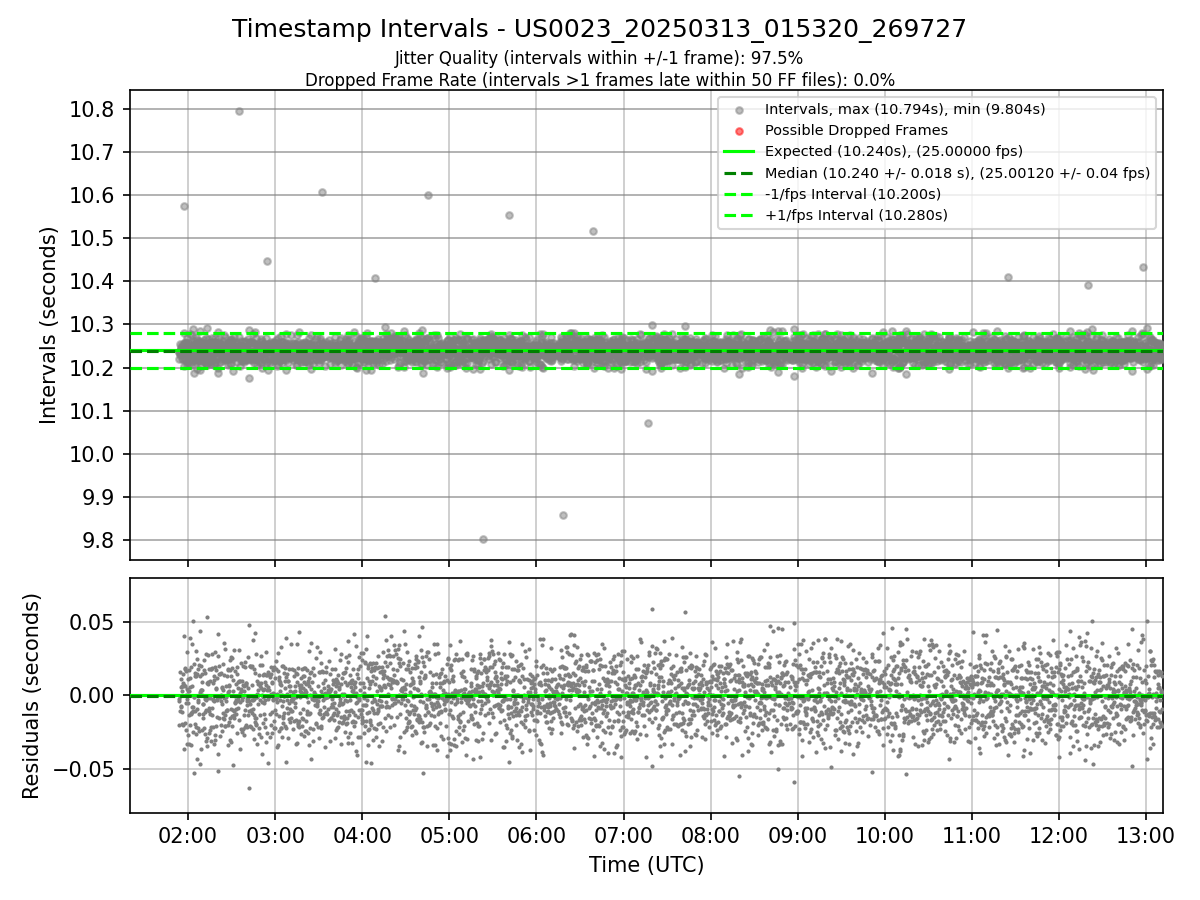This screenshot has width=1200, height=900.
Task: Click the y-axis tick label '10.6'
Action: pos(92,195)
